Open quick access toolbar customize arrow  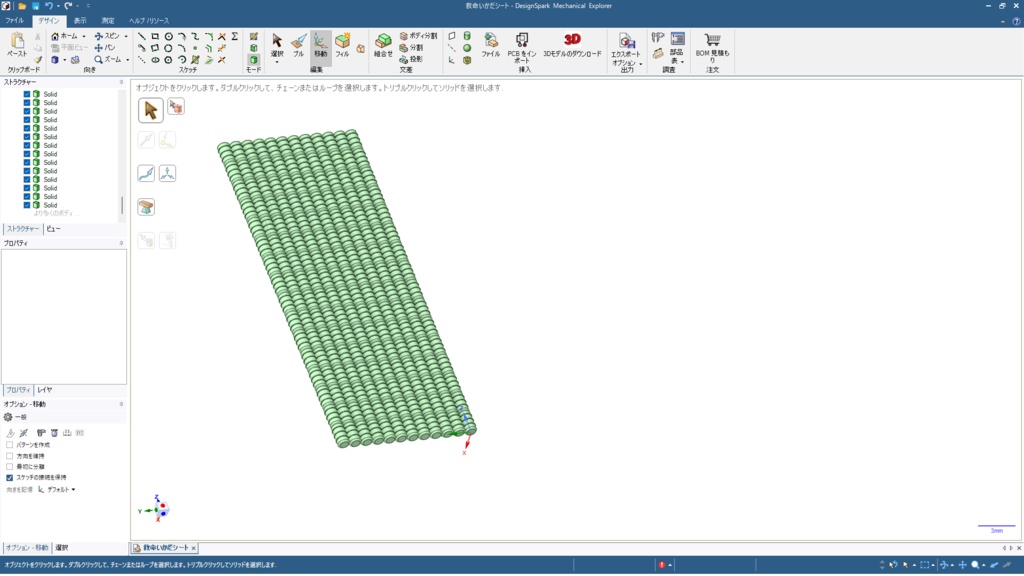[88, 6]
